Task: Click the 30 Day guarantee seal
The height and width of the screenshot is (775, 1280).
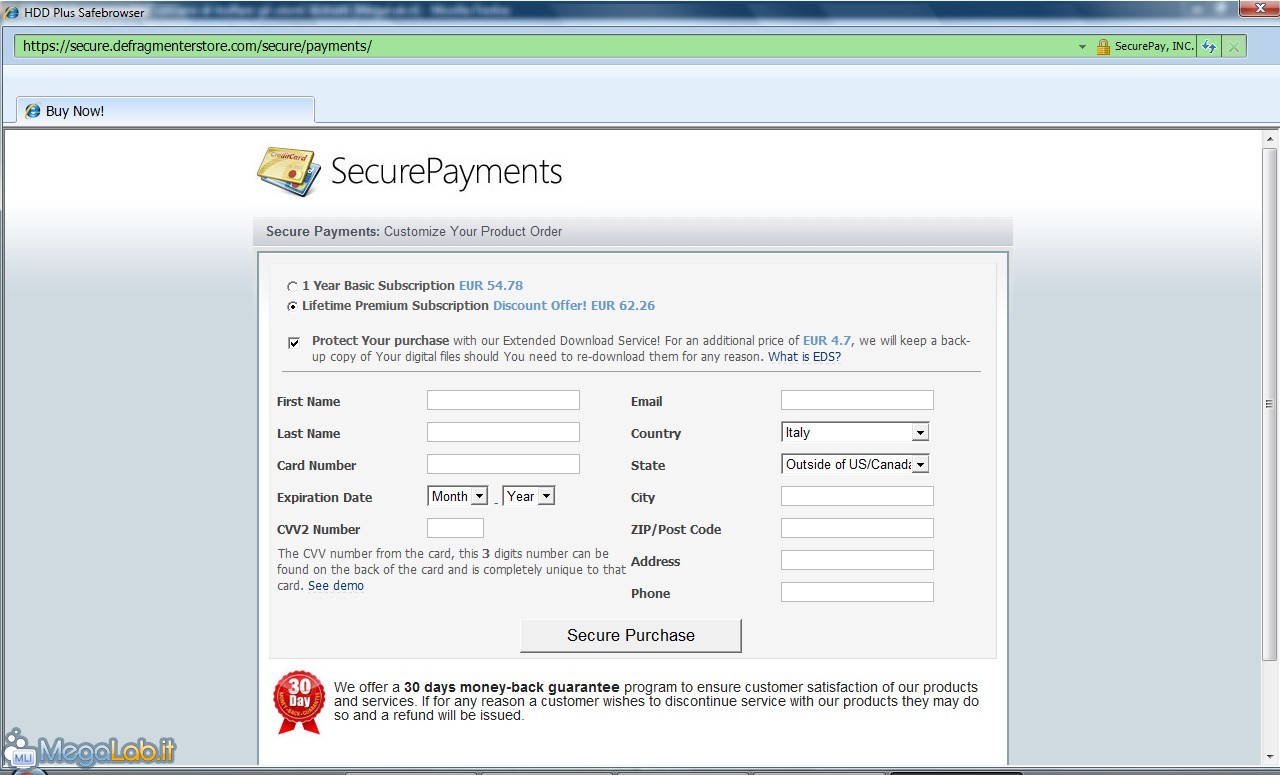Action: point(299,701)
